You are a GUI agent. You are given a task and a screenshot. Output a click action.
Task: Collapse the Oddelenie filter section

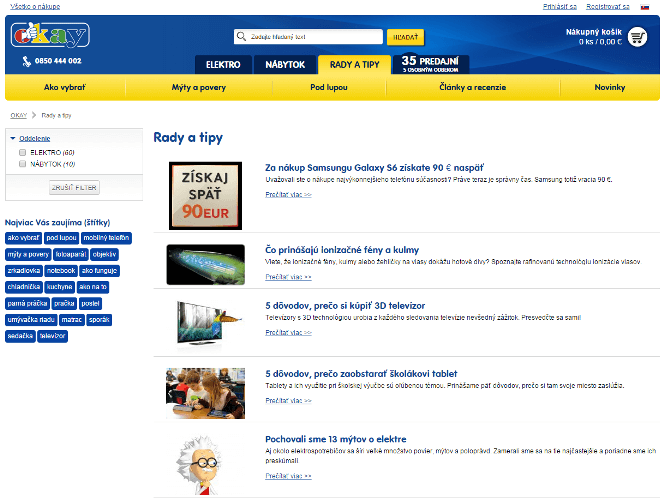pos(13,138)
